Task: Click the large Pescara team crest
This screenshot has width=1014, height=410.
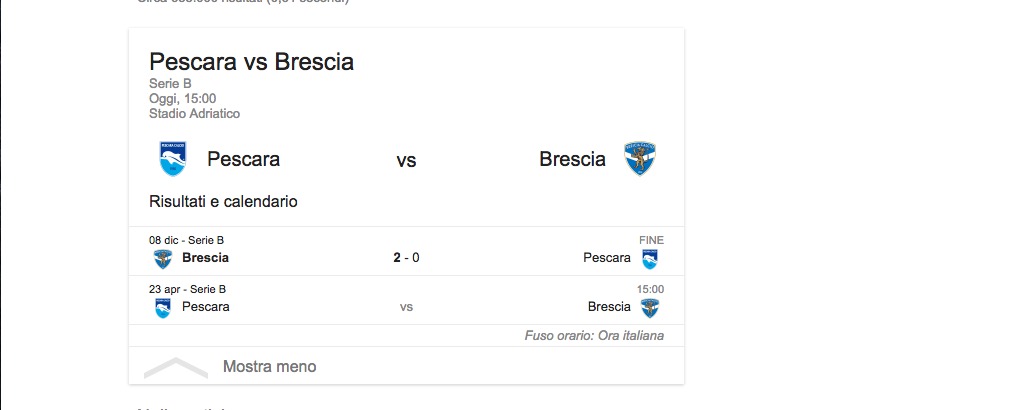Action: tap(173, 159)
